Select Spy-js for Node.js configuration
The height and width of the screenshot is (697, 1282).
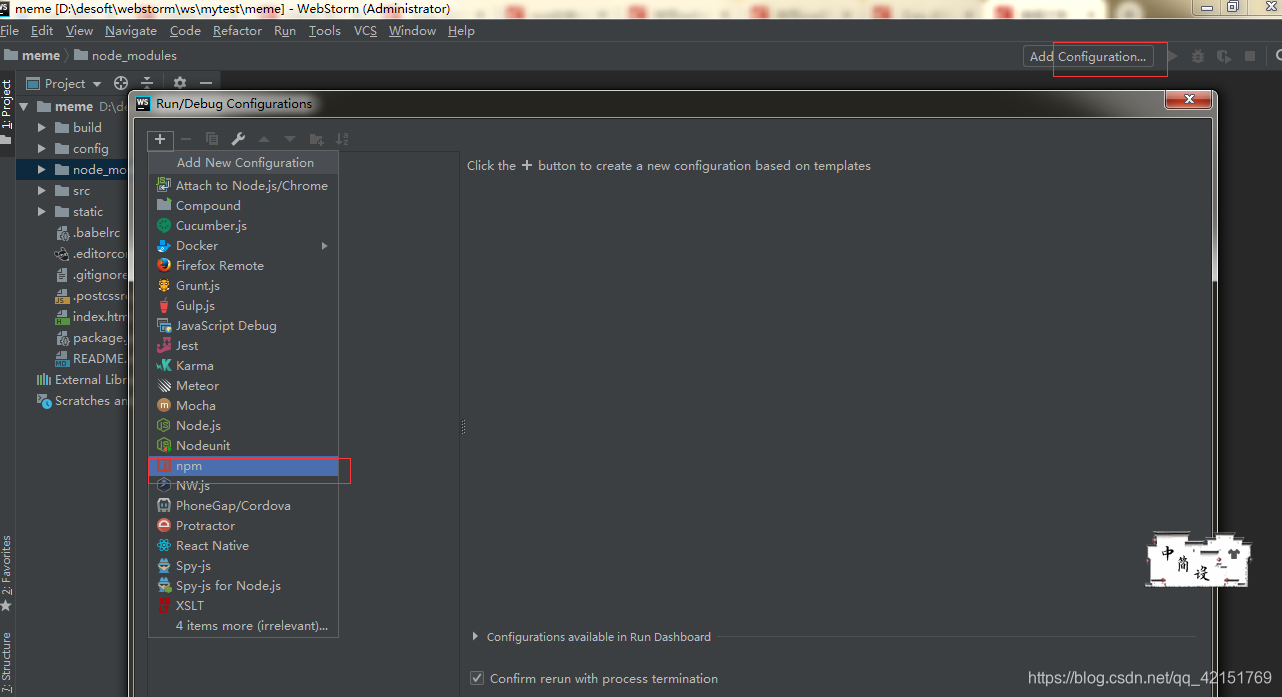tap(243, 585)
